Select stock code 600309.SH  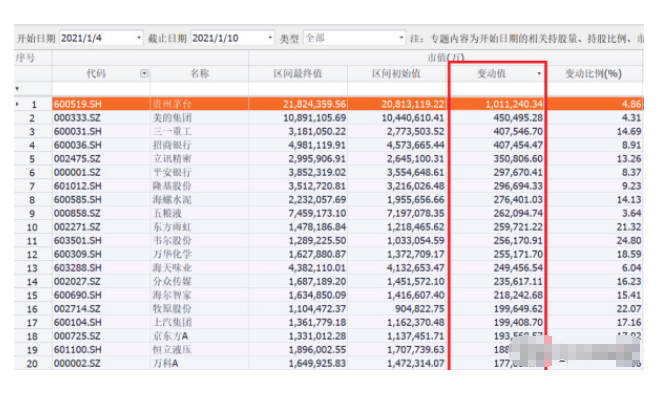[x=78, y=254]
